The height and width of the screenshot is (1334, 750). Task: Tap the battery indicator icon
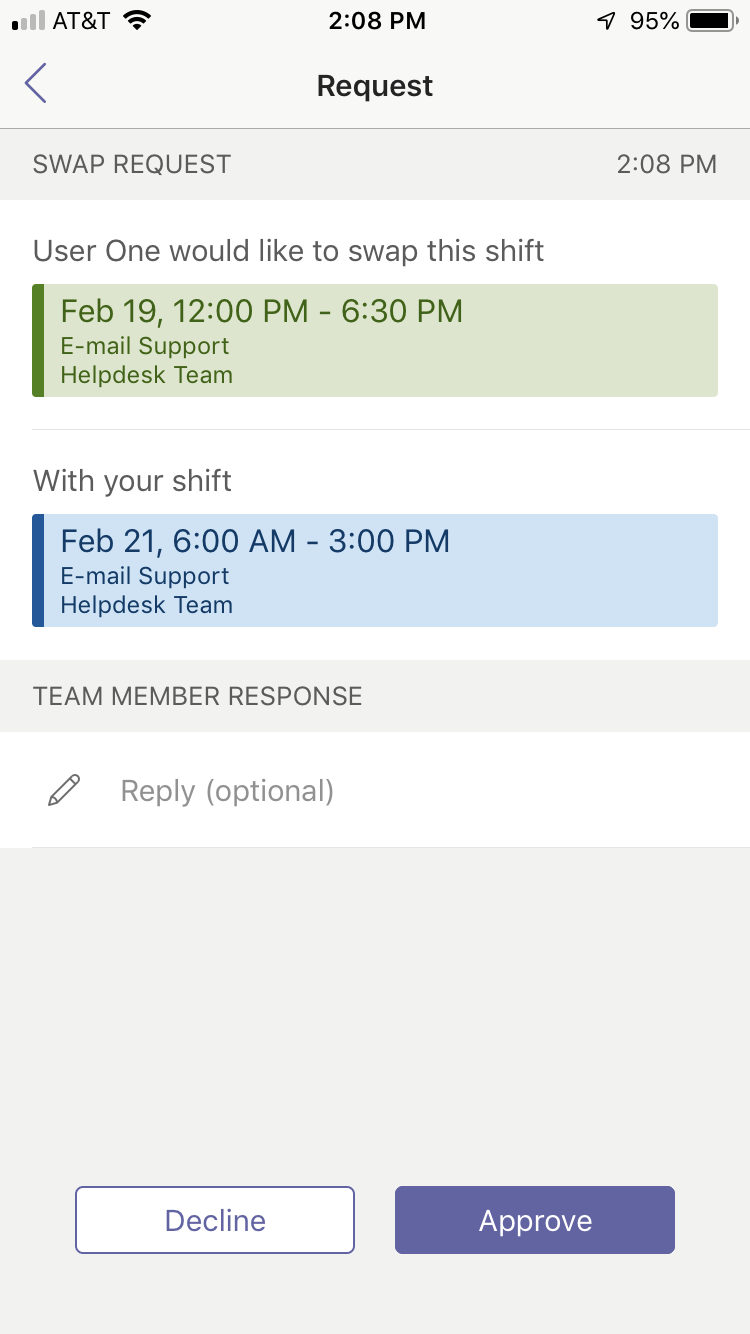coord(711,21)
